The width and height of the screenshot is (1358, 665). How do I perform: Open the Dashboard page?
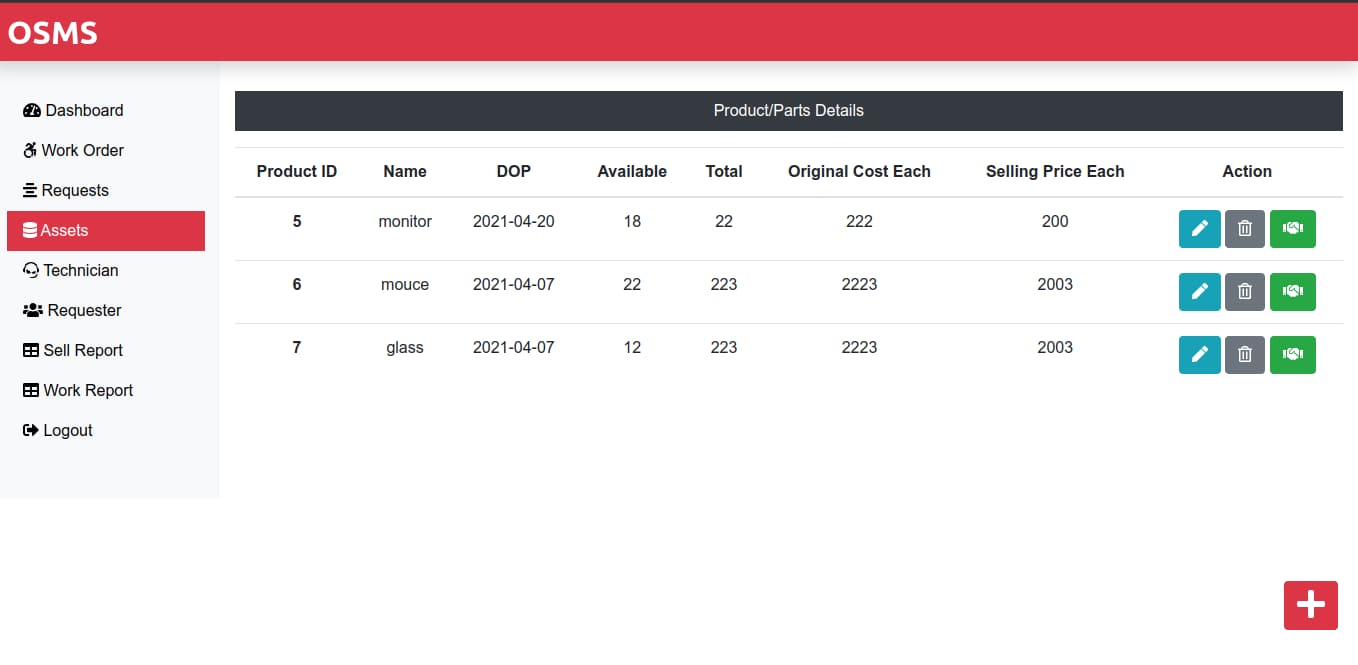click(x=82, y=110)
